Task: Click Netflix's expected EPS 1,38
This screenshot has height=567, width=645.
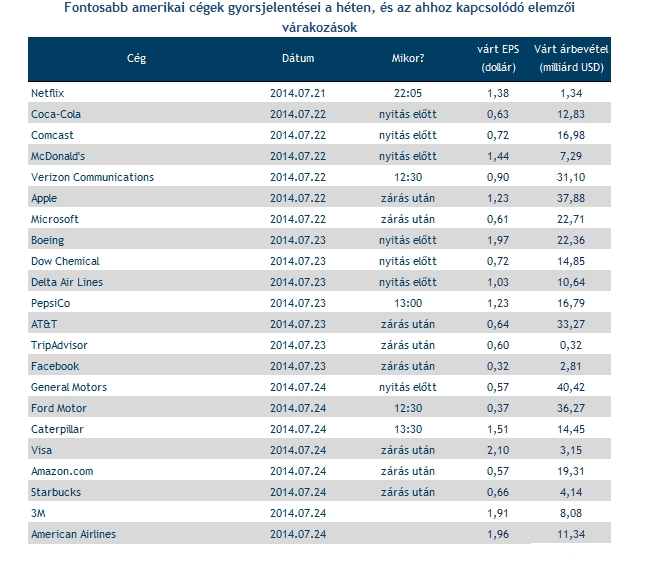Action: (498, 93)
